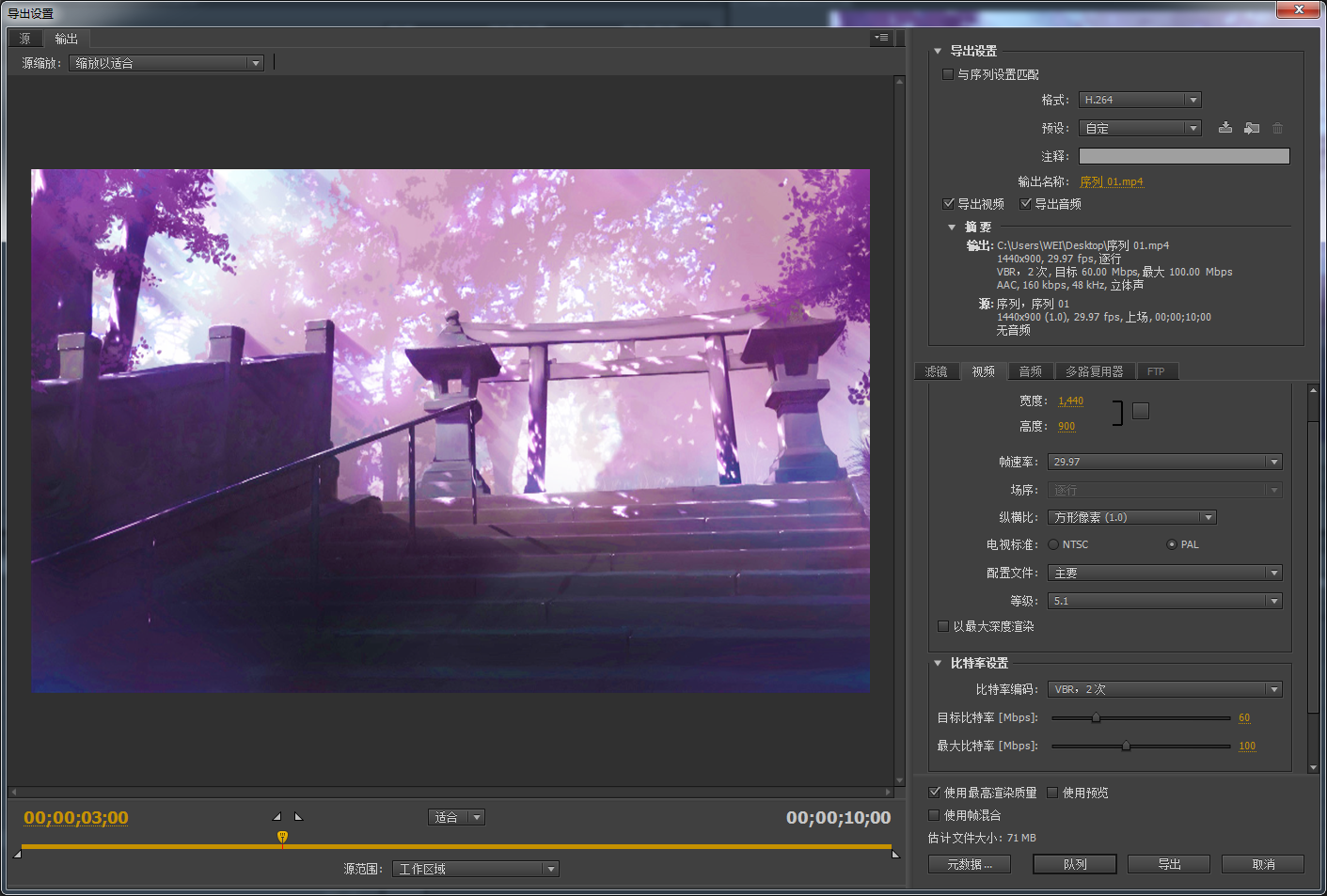This screenshot has width=1327, height=896.
Task: Open the 配置文件 主要 dropdown
Action: tap(1165, 573)
